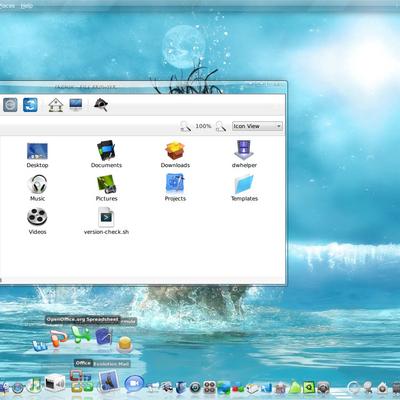This screenshot has width=400, height=400.
Task: Open the blue globe dock icon
Action: pyautogui.click(x=18, y=388)
